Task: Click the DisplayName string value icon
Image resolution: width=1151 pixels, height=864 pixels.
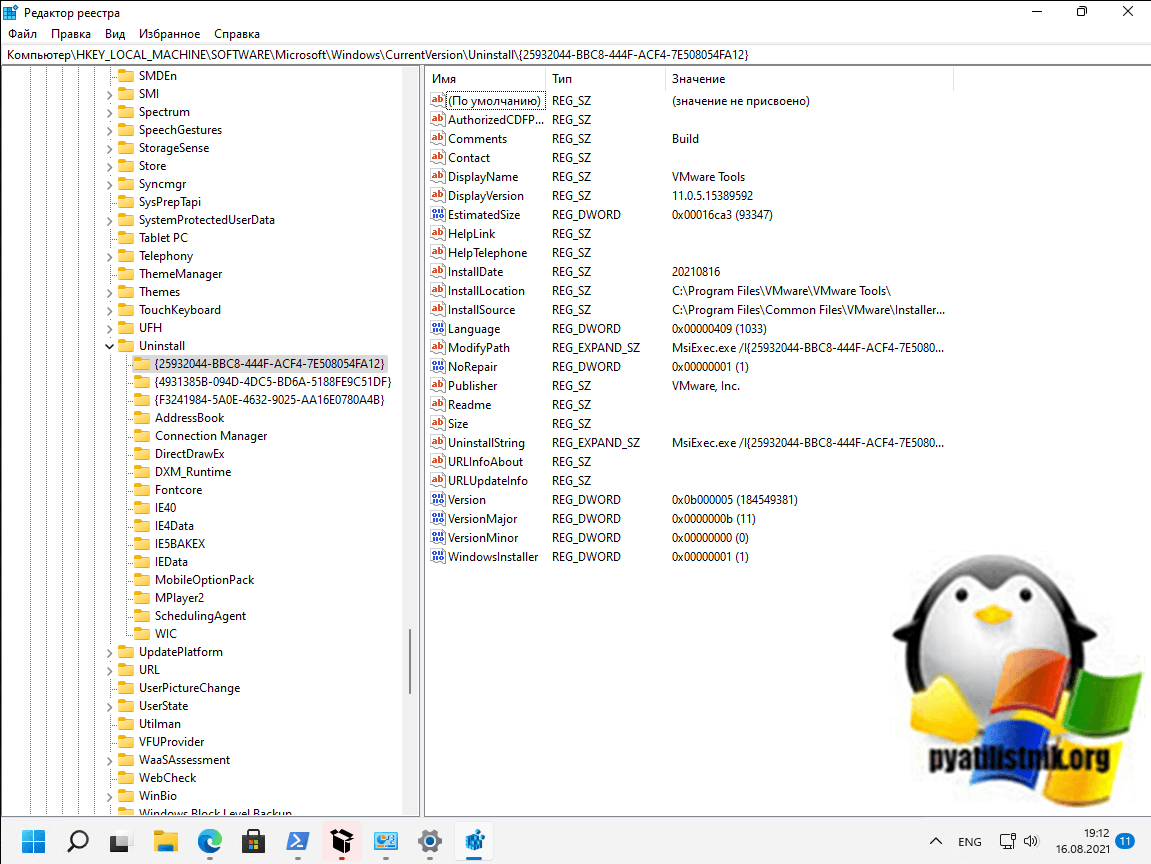Action: (437, 176)
